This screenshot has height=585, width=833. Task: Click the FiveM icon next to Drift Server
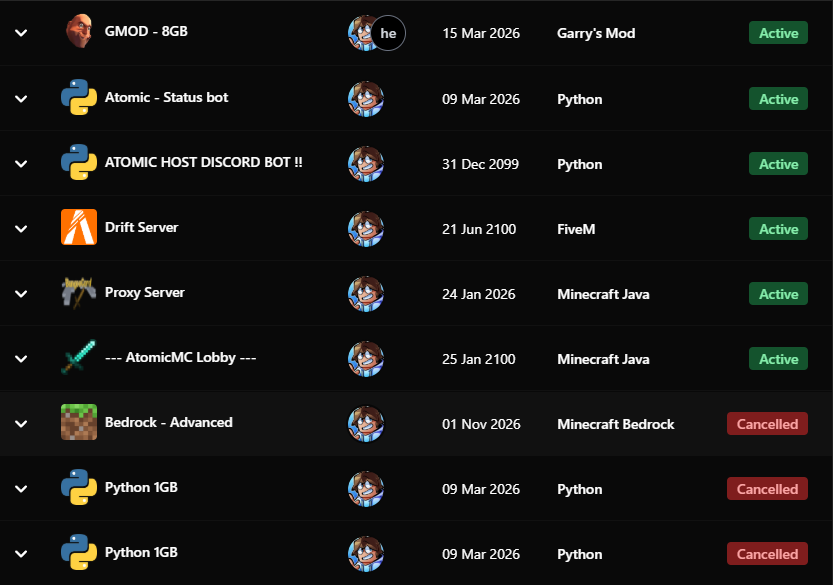tap(79, 227)
